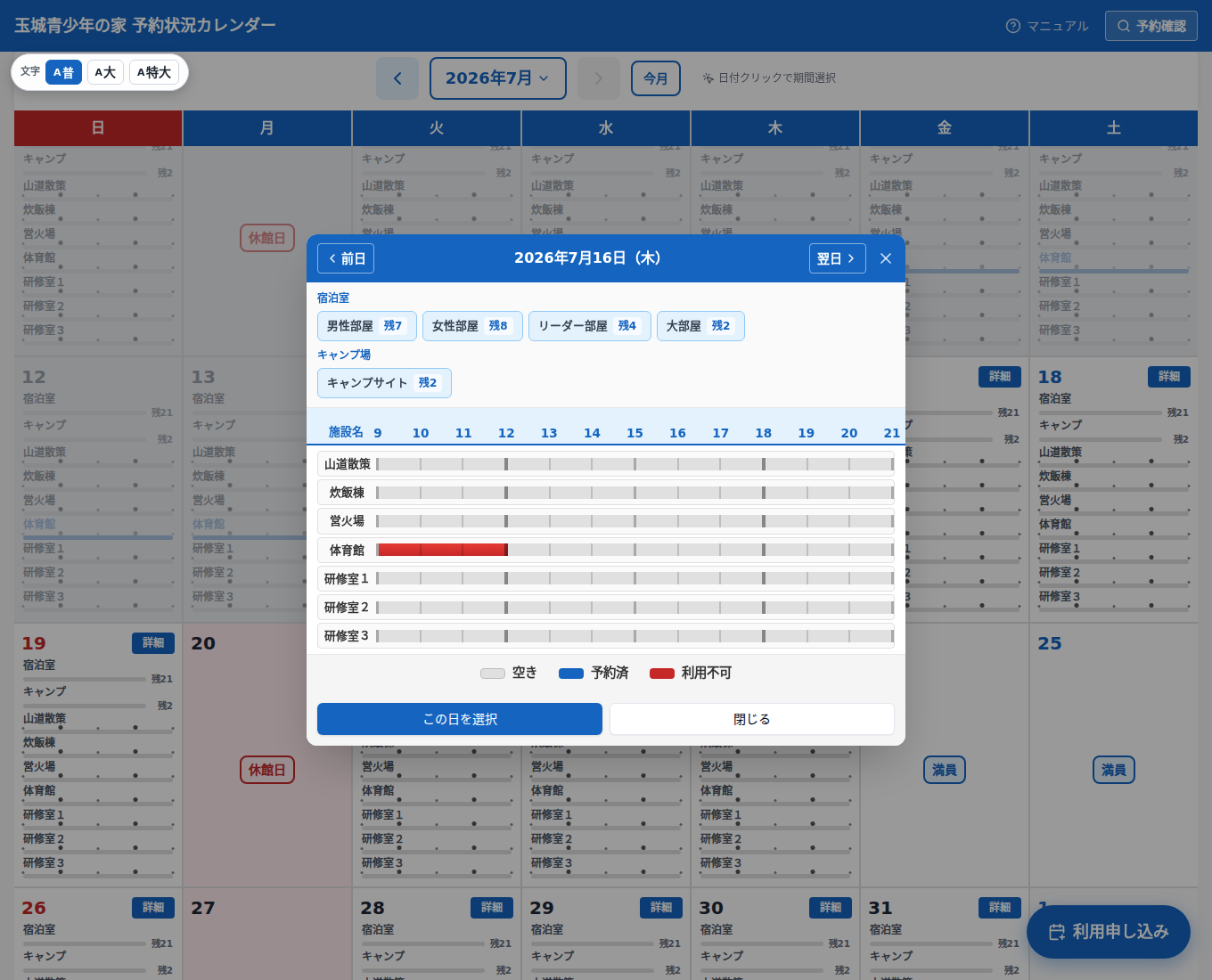1212x980 pixels.
Task: Select リーダー部屋 残4 chip
Action: tap(590, 326)
